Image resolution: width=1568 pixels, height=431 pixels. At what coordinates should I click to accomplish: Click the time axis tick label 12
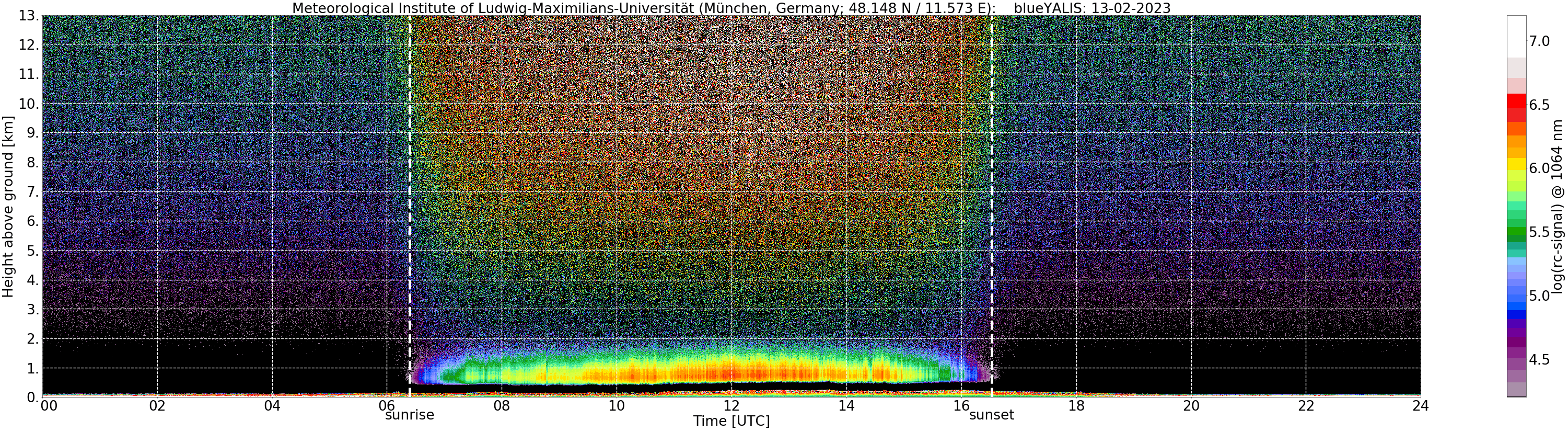731,406
